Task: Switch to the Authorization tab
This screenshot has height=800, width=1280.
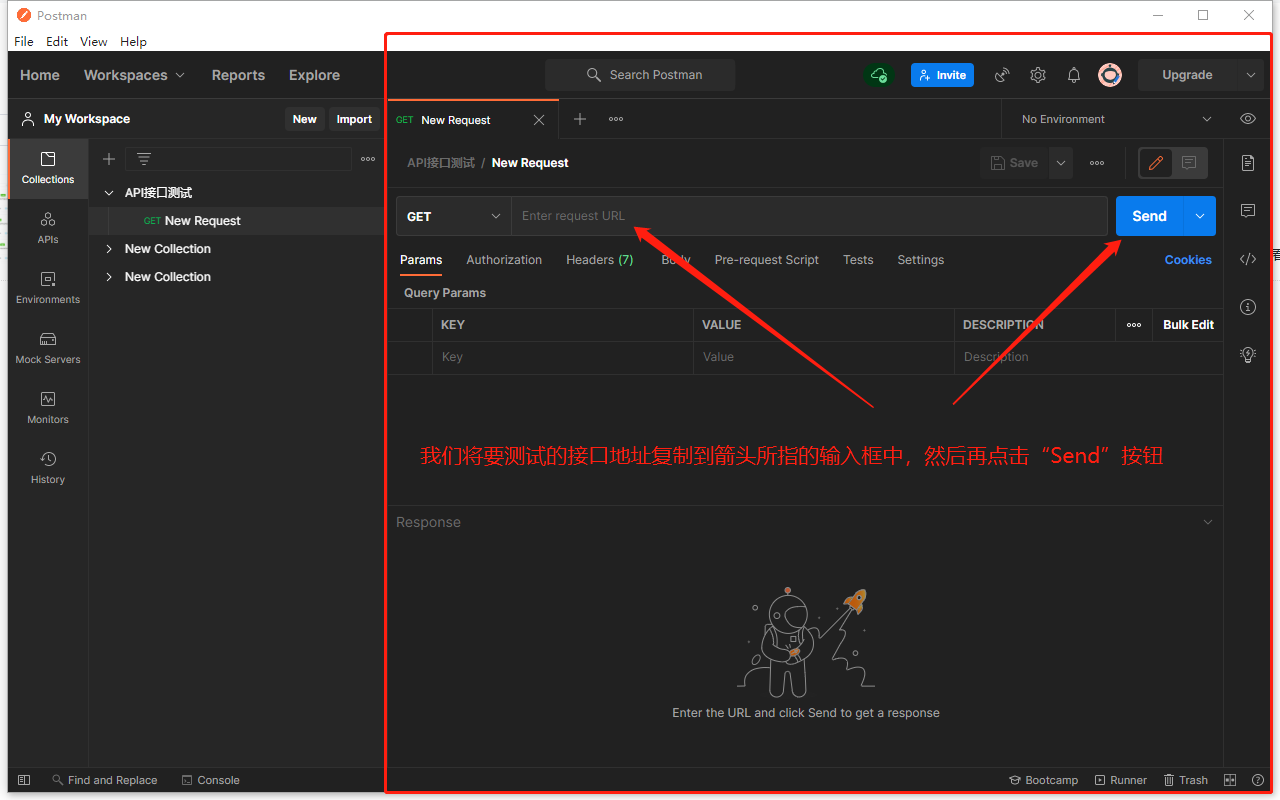Action: (504, 260)
